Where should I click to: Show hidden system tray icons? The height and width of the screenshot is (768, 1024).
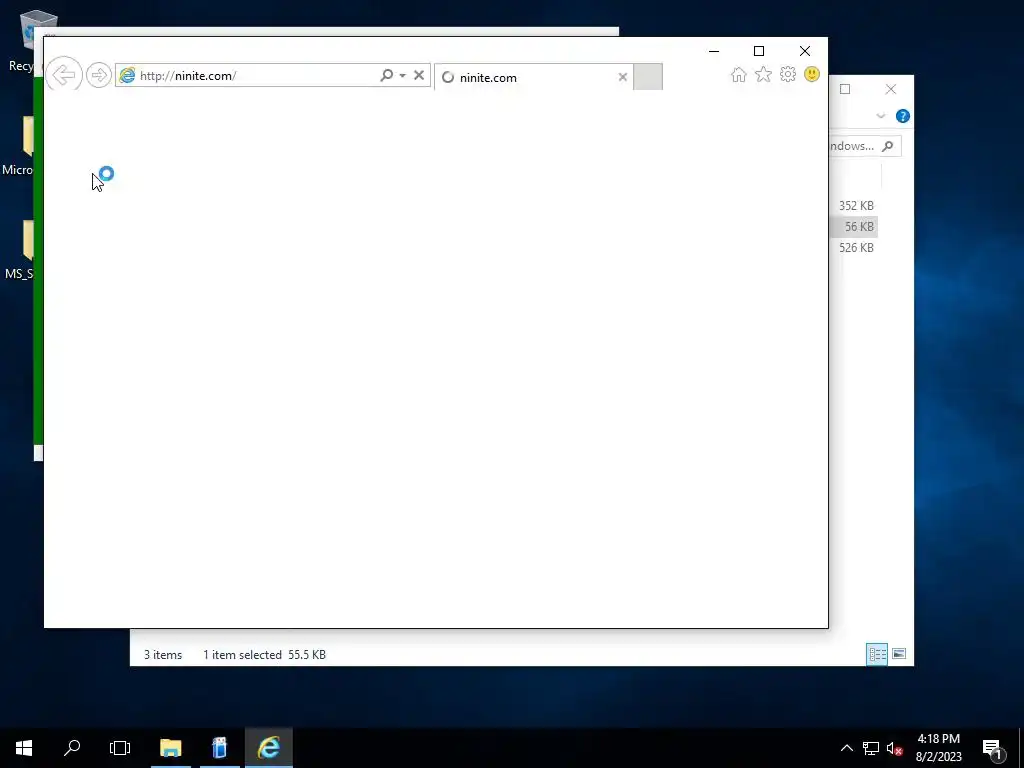[x=846, y=748]
